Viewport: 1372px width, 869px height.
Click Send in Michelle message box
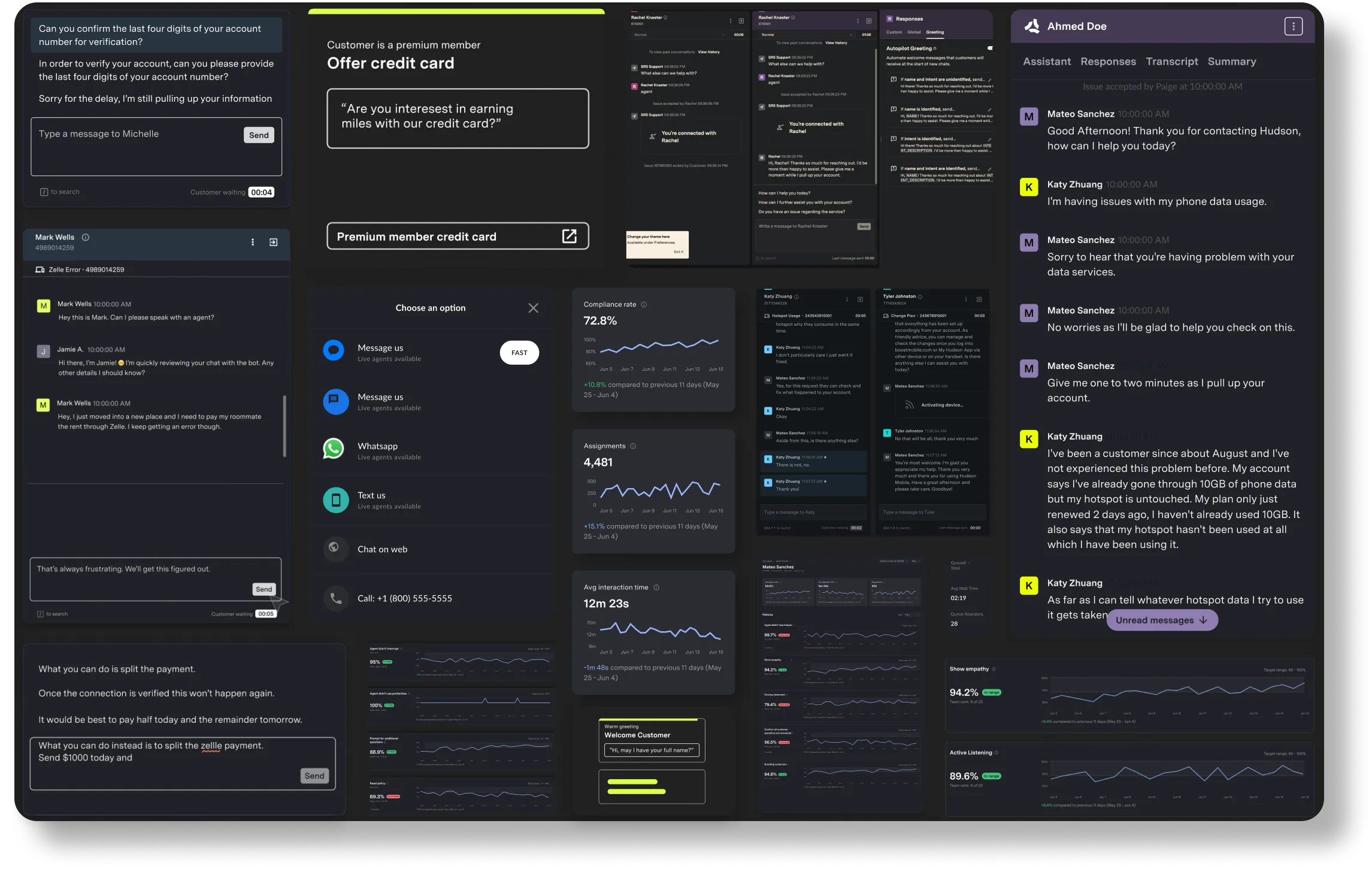(259, 135)
